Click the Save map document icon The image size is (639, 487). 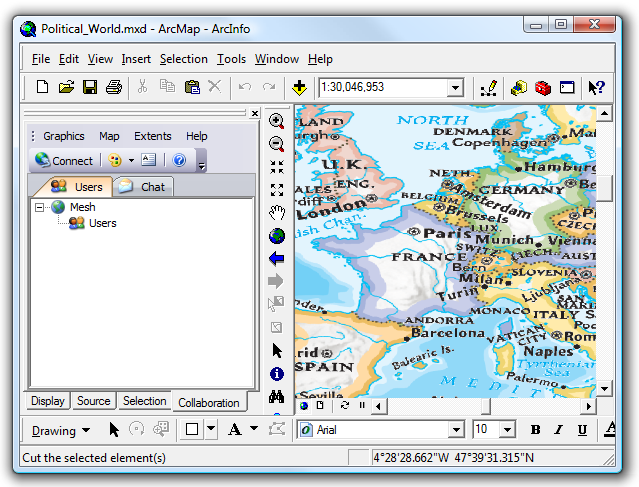click(x=90, y=88)
